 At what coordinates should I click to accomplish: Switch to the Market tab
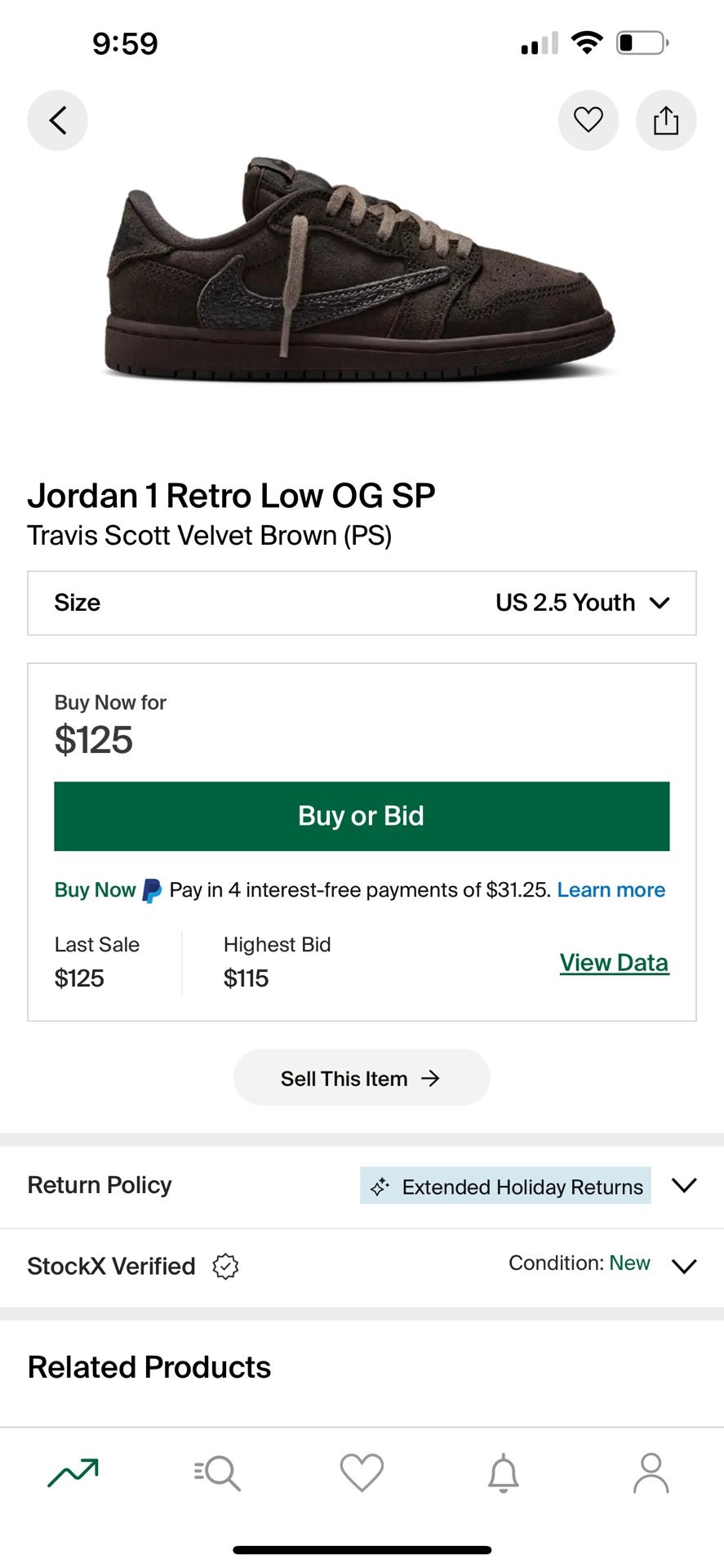point(72,1472)
